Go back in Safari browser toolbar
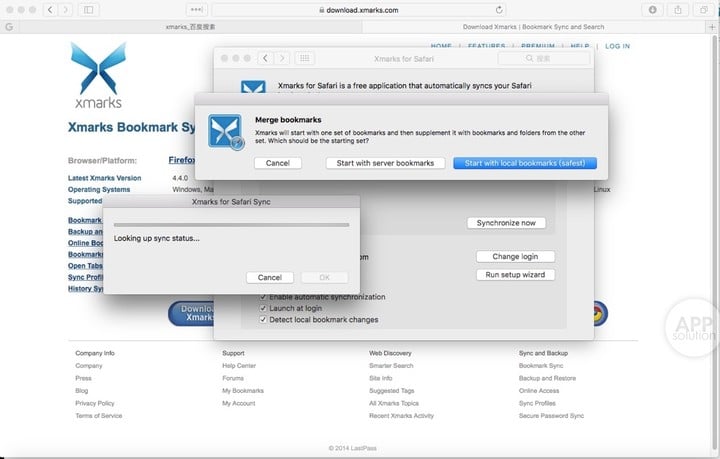The width and height of the screenshot is (720, 459). (x=50, y=10)
